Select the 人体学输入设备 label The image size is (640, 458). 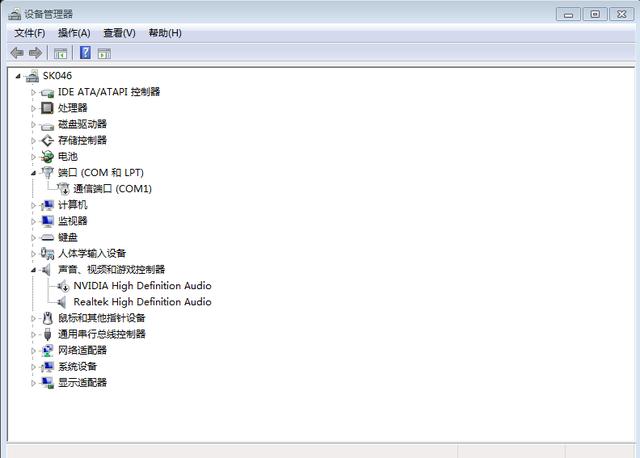92,253
